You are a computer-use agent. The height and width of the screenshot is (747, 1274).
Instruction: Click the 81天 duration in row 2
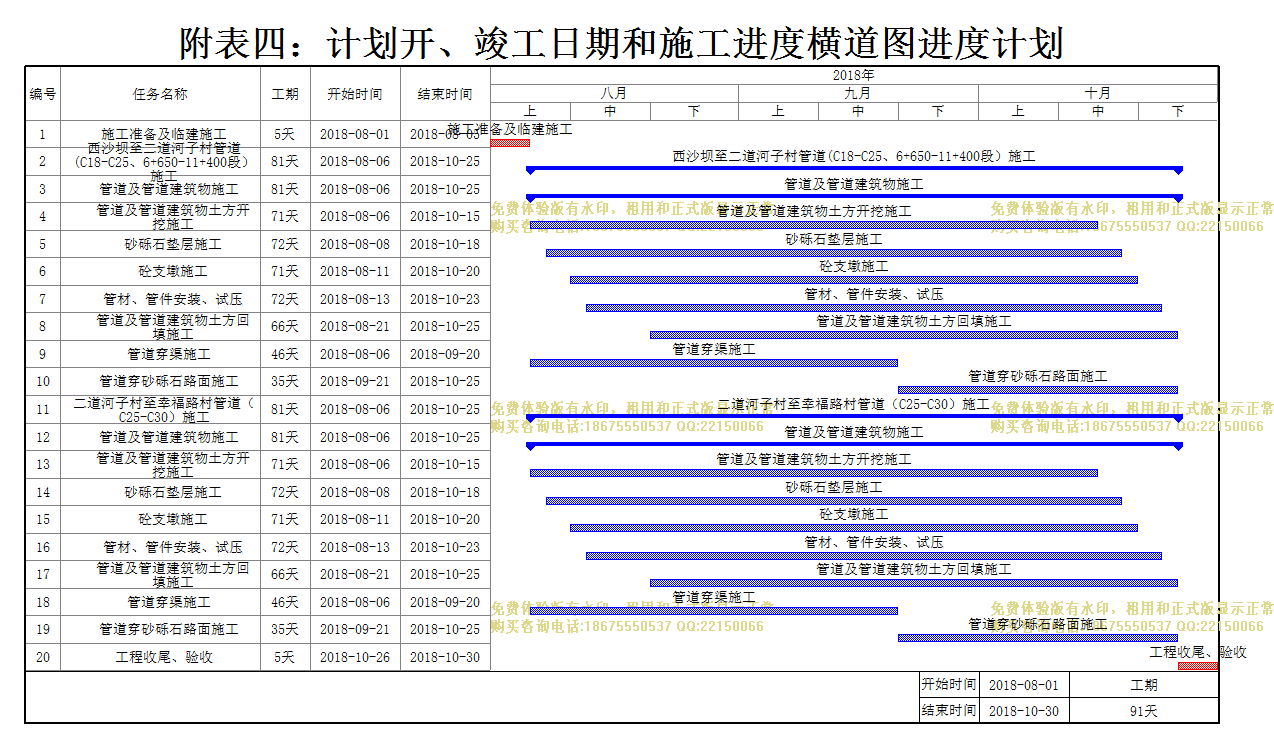click(x=285, y=161)
